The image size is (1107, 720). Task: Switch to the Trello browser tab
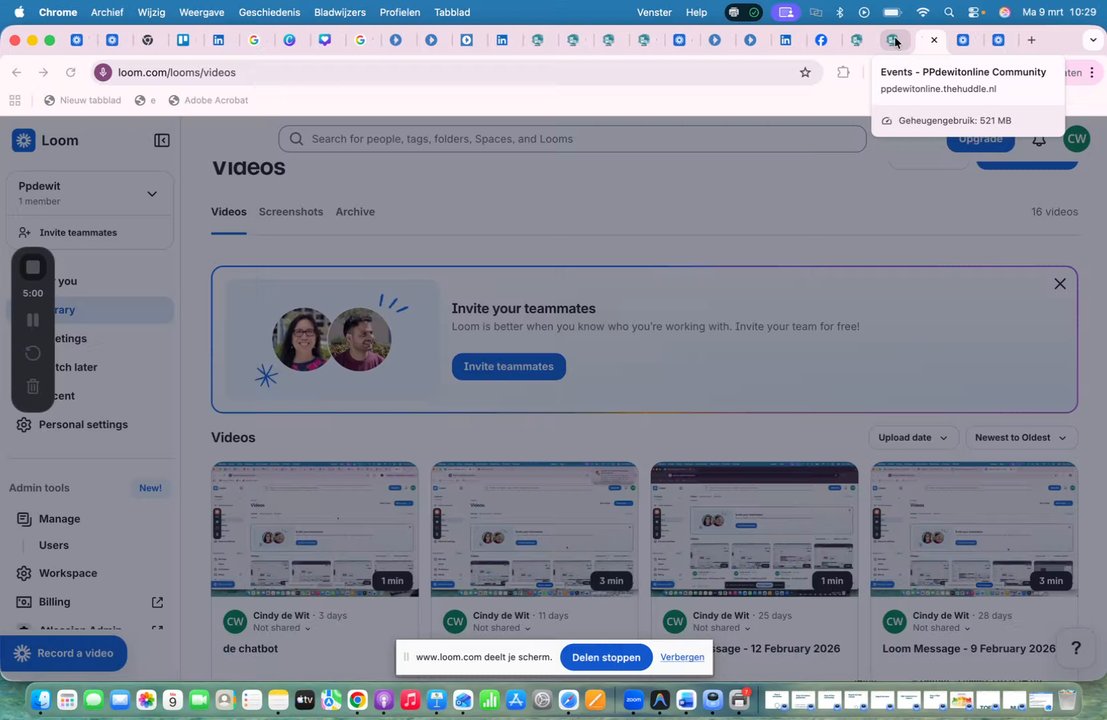pyautogui.click(x=183, y=40)
